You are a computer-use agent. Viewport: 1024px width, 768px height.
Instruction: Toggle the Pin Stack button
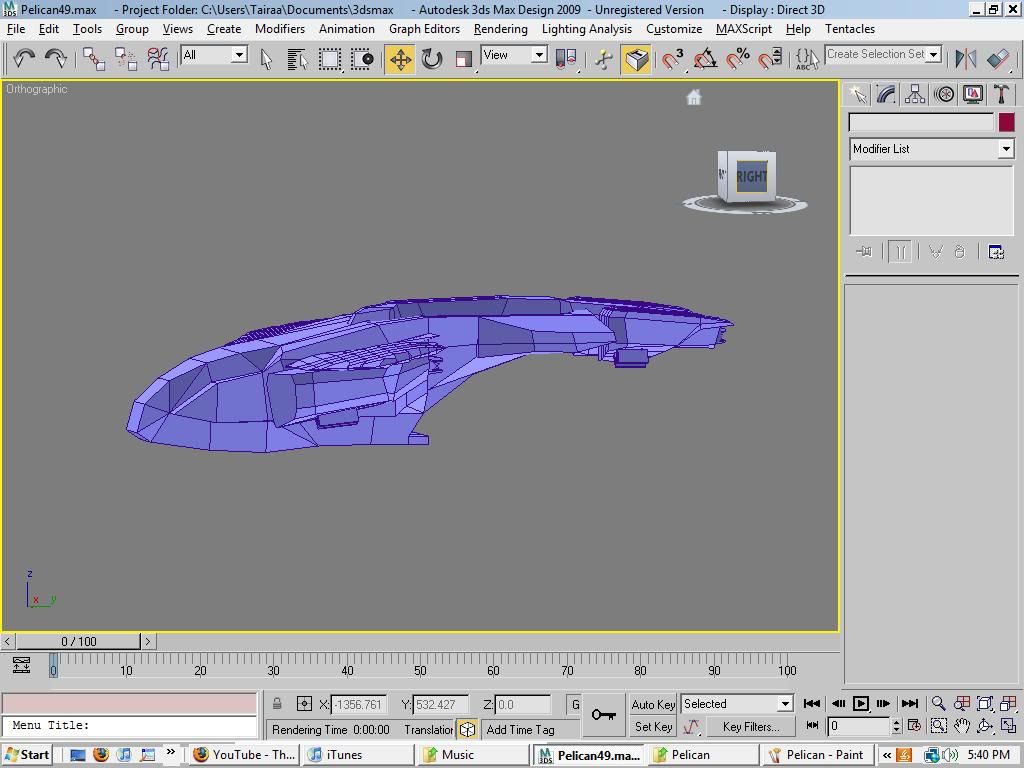click(864, 252)
